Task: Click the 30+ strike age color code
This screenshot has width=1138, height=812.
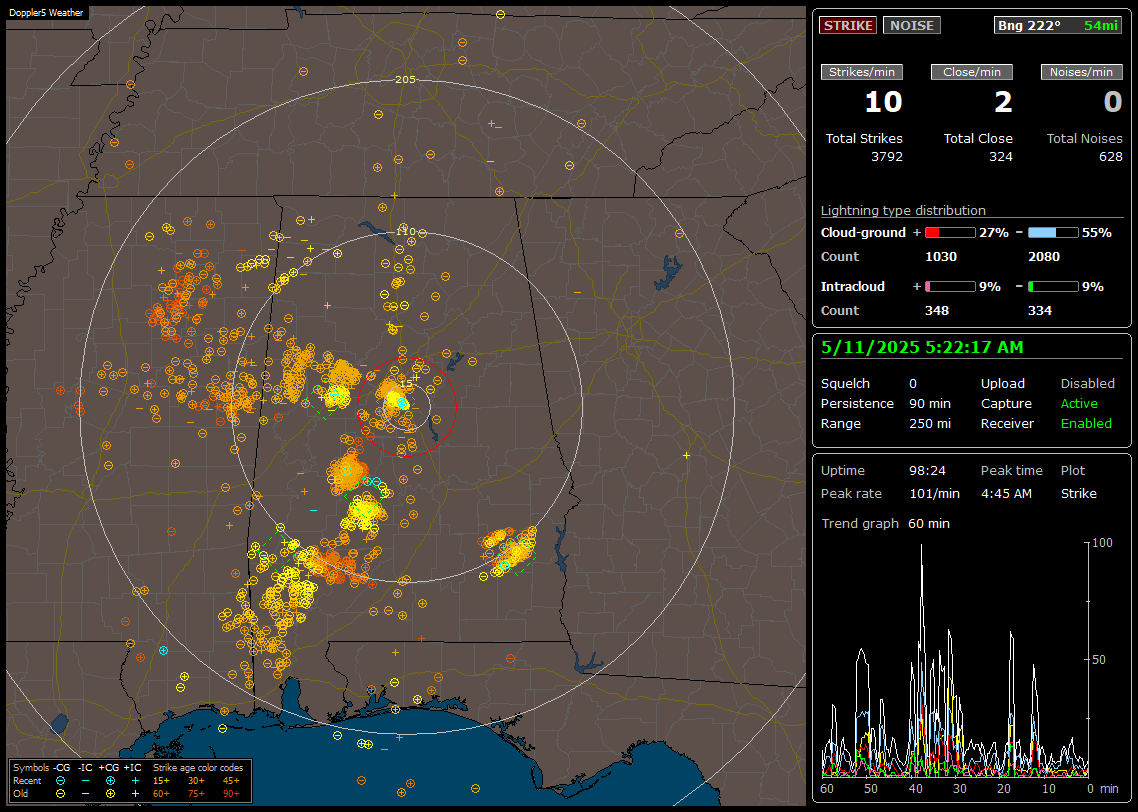Action: [196, 781]
